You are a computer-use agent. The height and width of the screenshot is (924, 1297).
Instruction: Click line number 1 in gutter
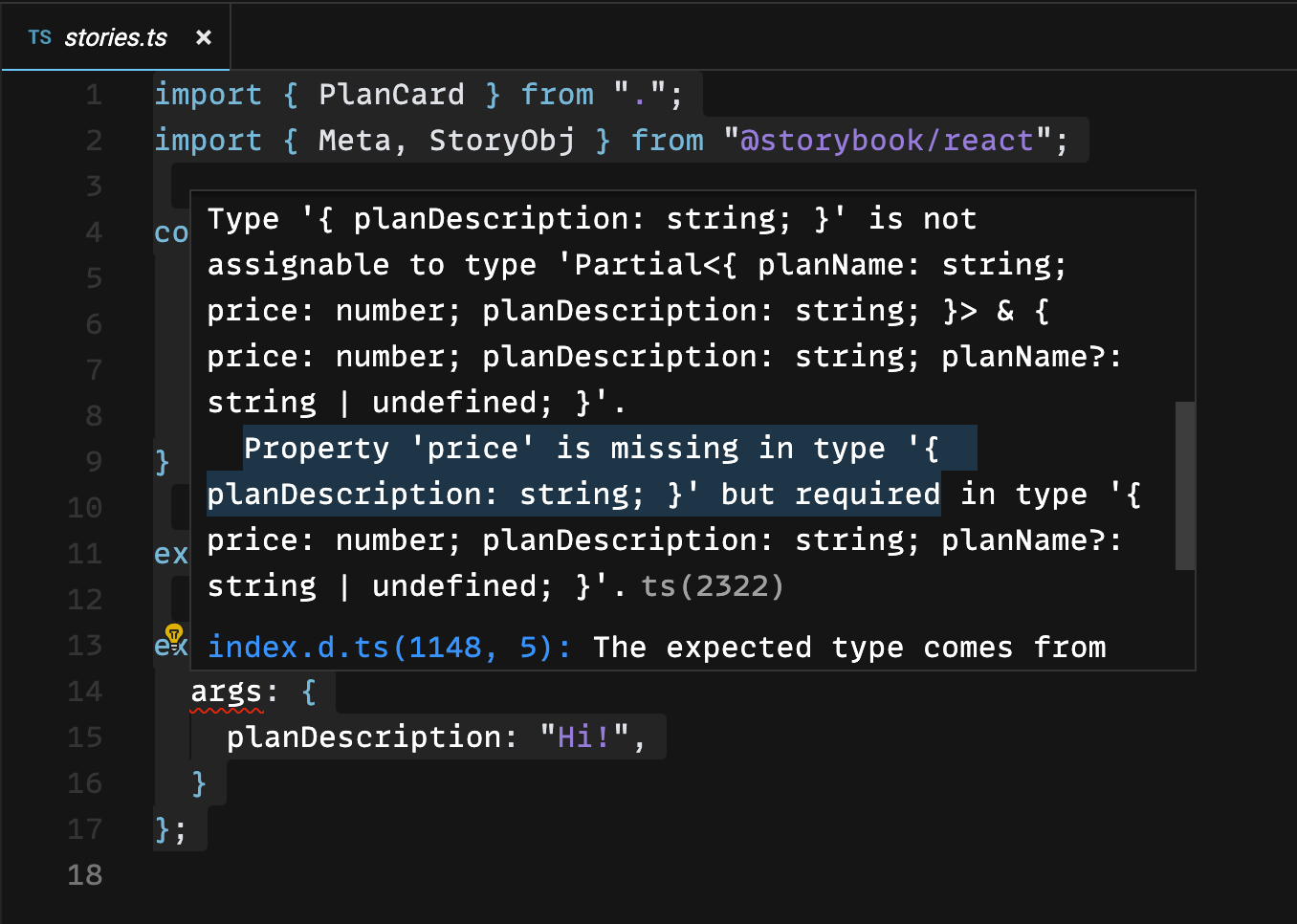click(94, 95)
